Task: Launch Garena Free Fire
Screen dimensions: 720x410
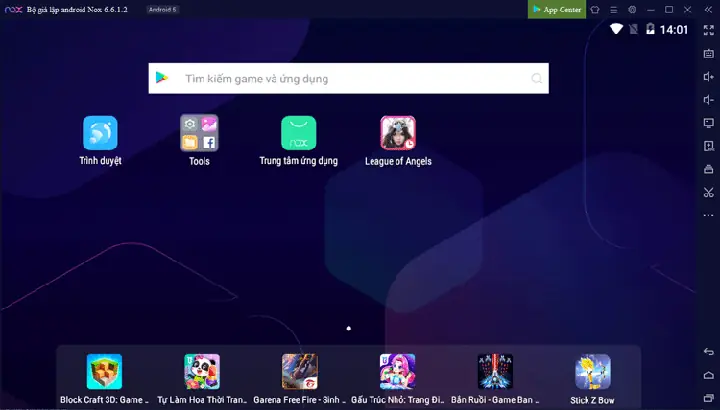Action: pyautogui.click(x=299, y=371)
